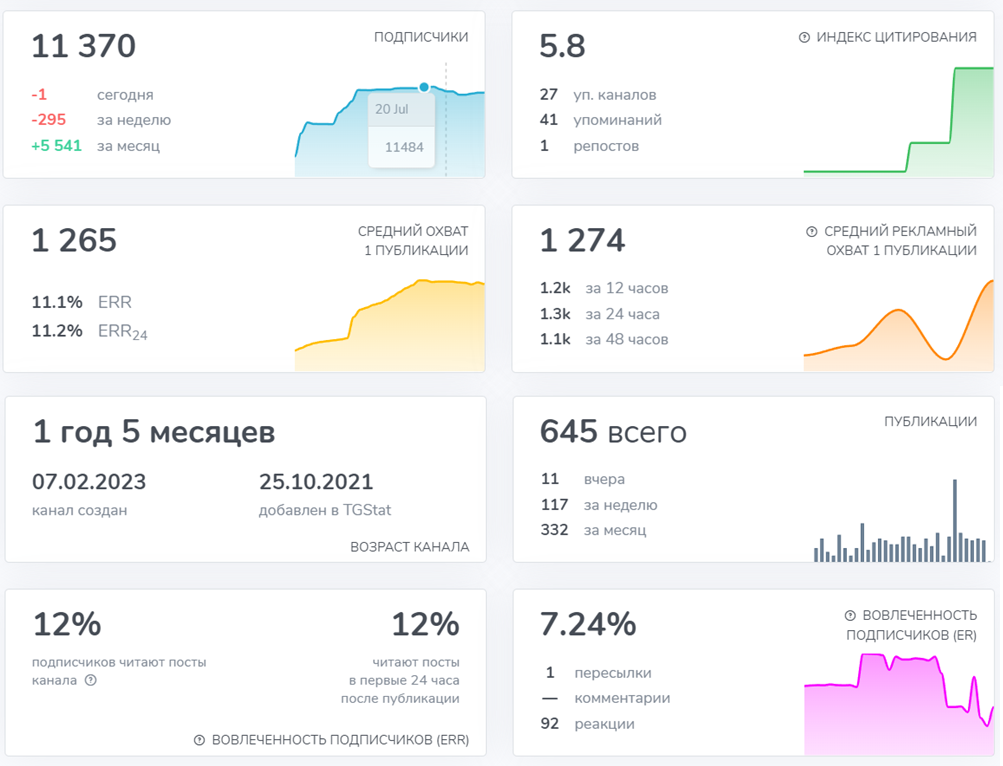Click the 'реакции' row showing 92
1003x766 pixels.
588,724
